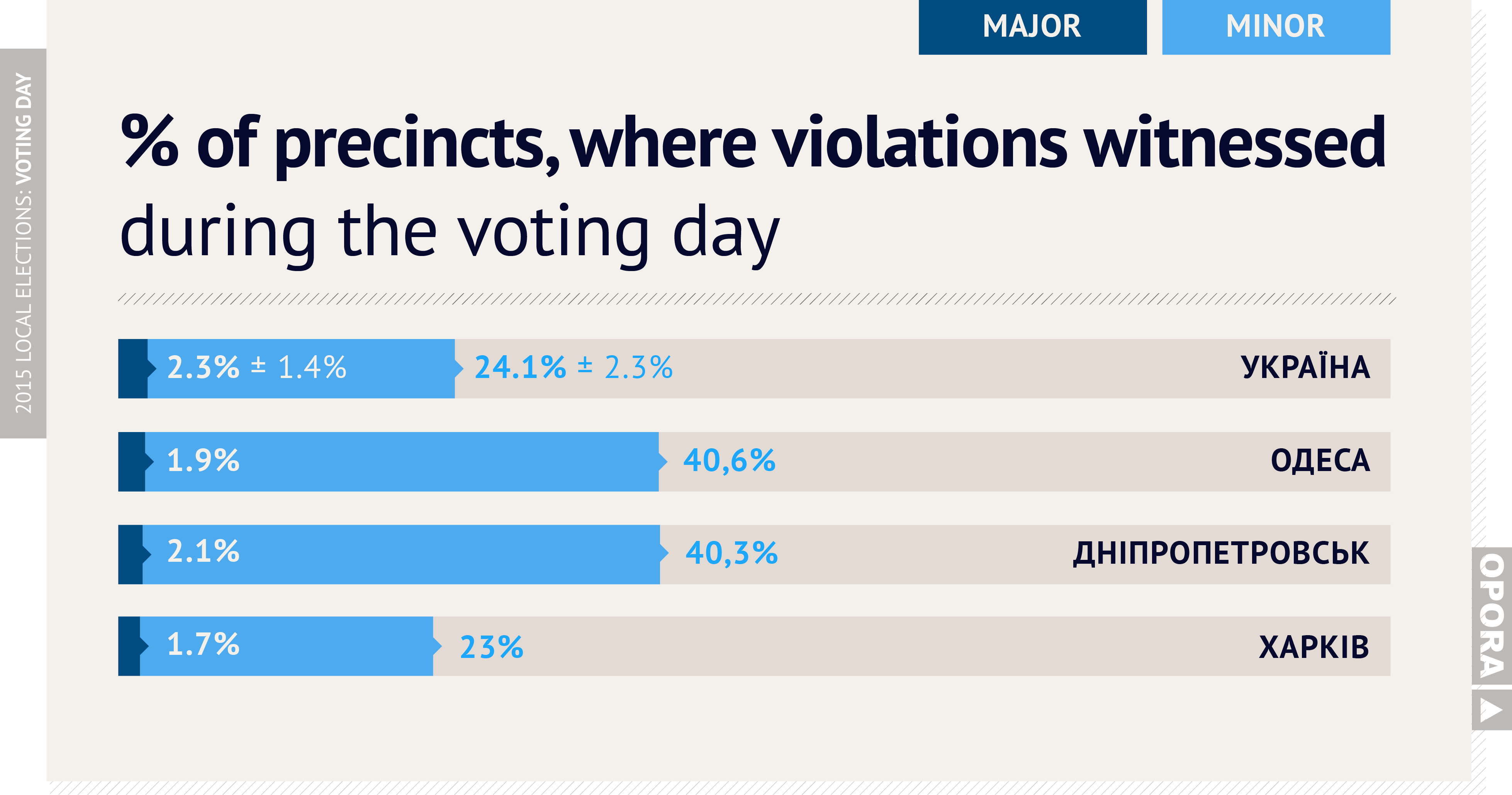
Task: Select the УКРАЇНА row label
Action: point(1305,368)
